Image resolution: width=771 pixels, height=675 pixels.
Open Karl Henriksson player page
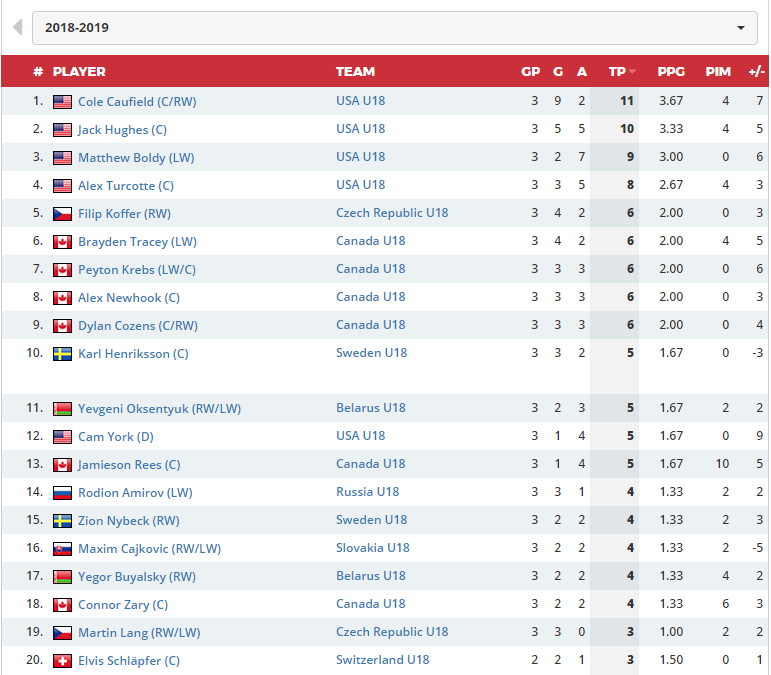pos(133,354)
